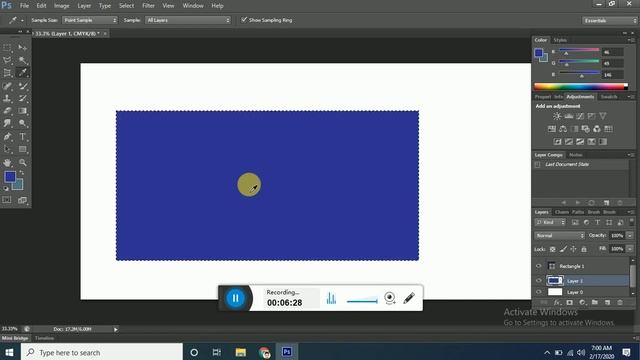Add layer style fx button

tap(558, 302)
